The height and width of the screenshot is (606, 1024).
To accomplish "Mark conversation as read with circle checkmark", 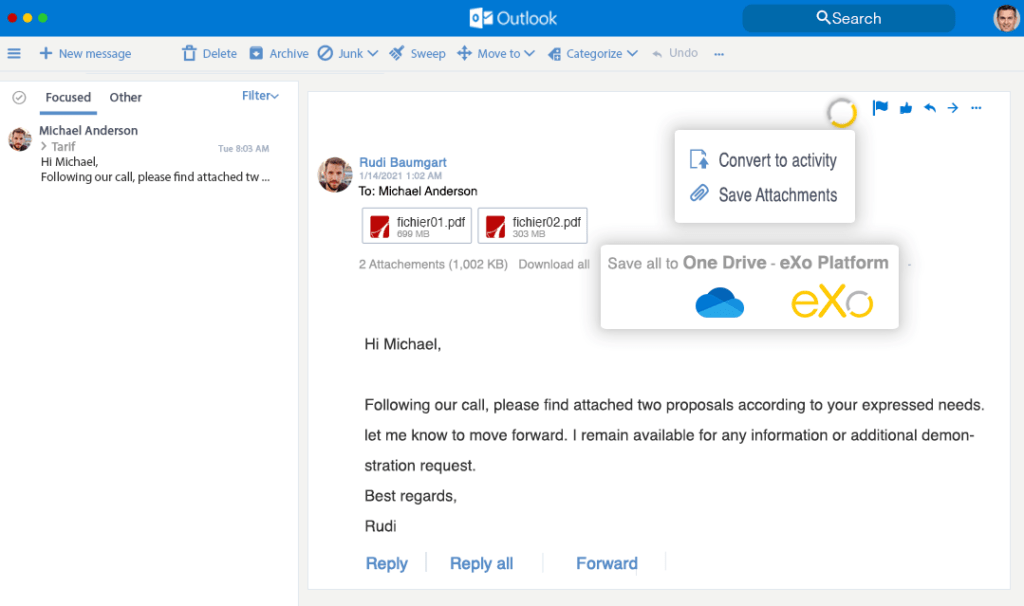I will point(21,97).
